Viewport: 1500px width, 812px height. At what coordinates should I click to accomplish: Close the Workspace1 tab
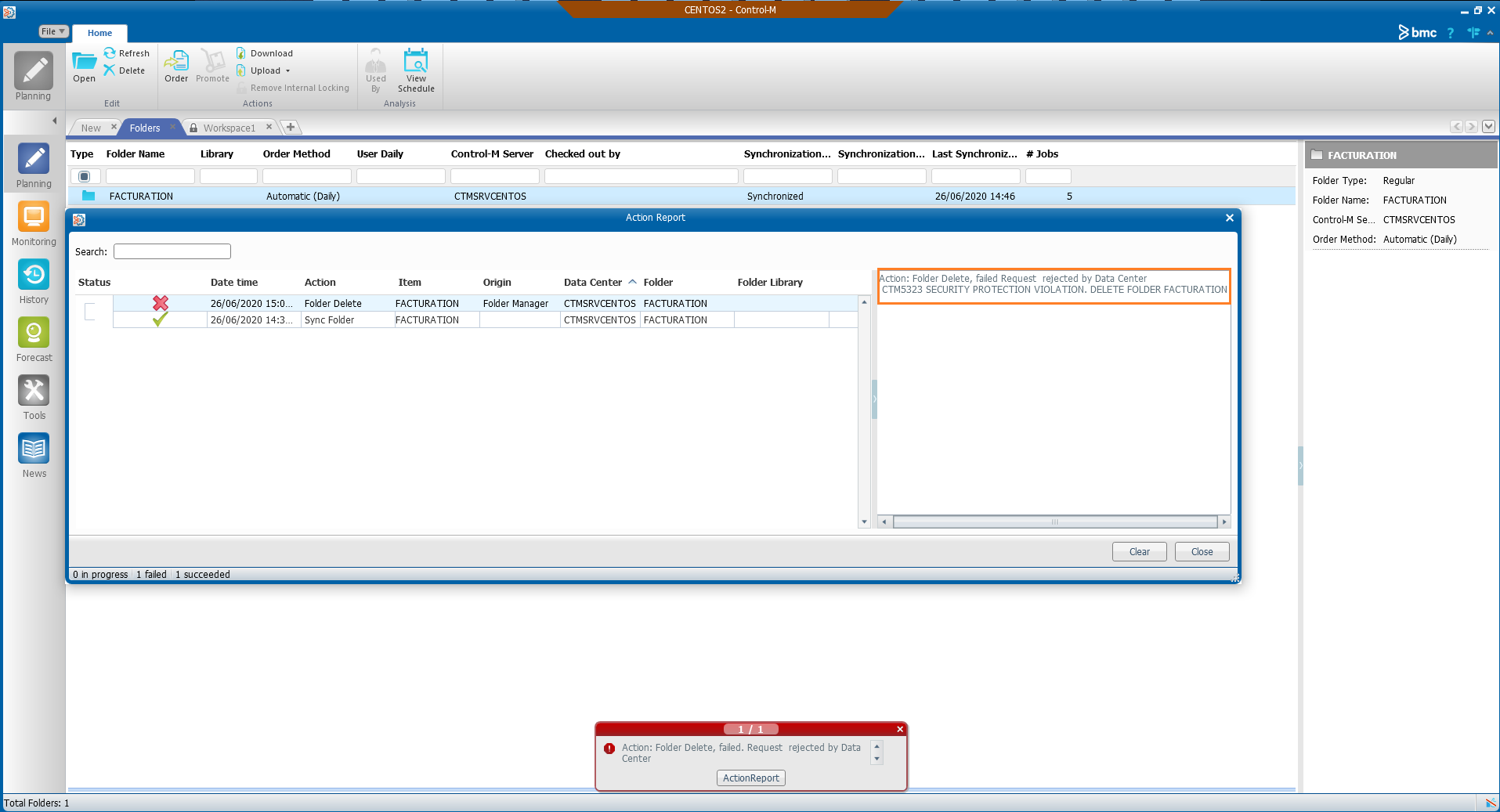[269, 127]
